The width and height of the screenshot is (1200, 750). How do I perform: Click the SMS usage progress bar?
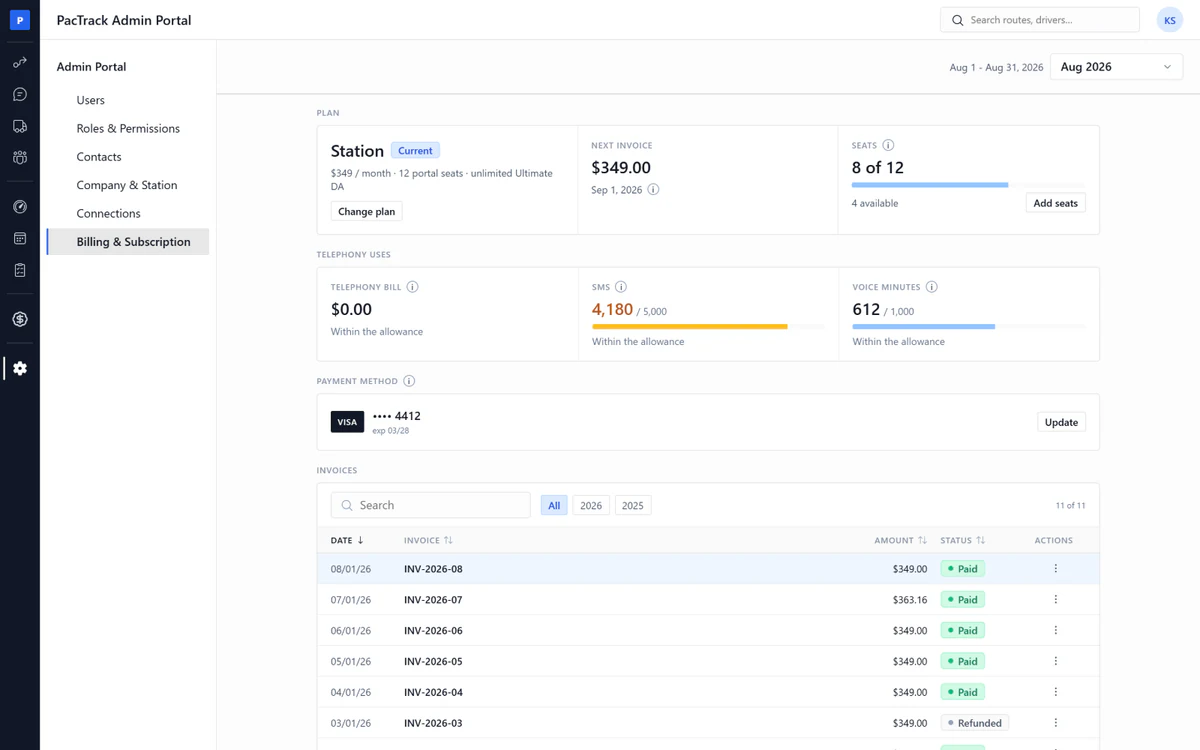[708, 326]
